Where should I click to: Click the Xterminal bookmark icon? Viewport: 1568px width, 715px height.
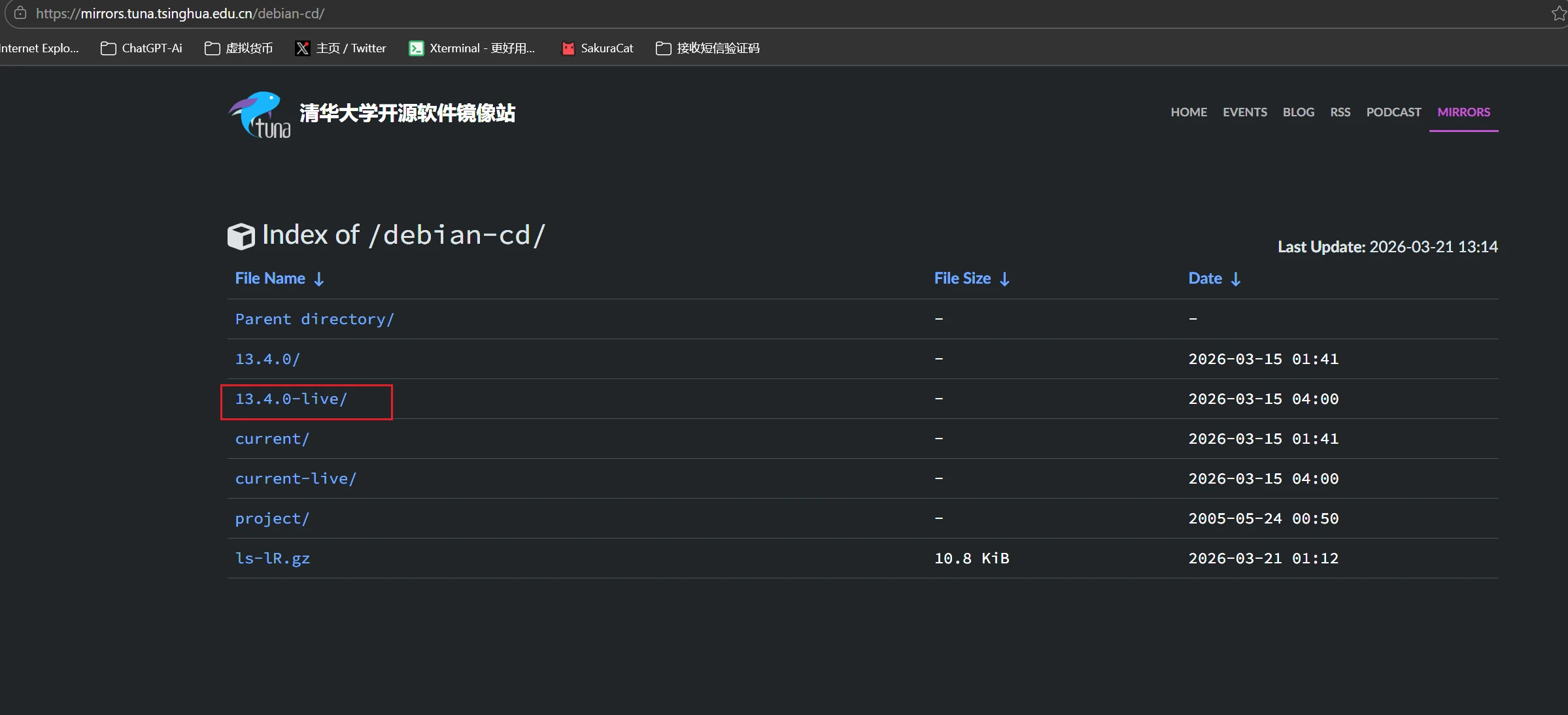(417, 48)
